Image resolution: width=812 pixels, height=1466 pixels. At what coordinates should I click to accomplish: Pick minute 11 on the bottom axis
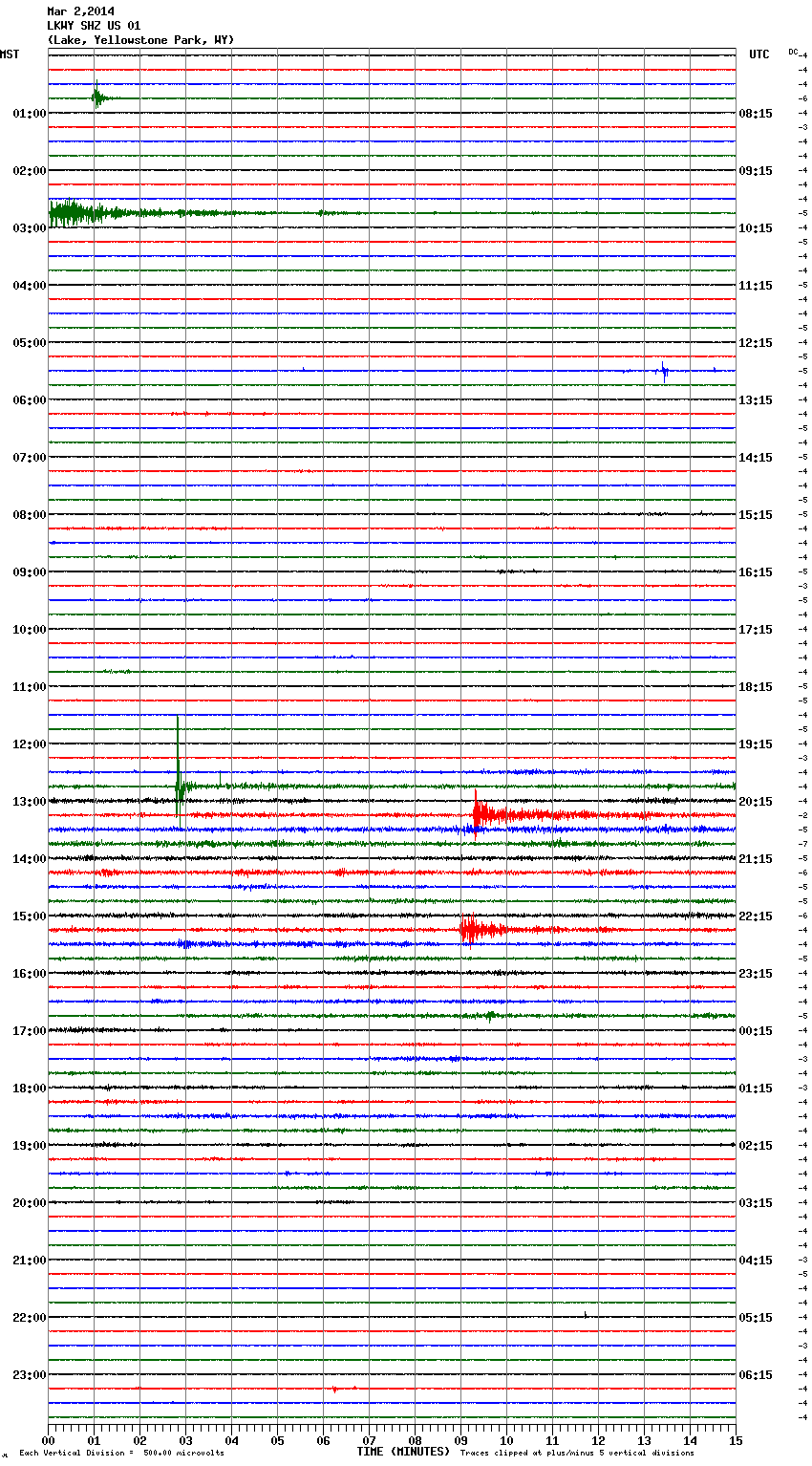pyautogui.click(x=552, y=1440)
